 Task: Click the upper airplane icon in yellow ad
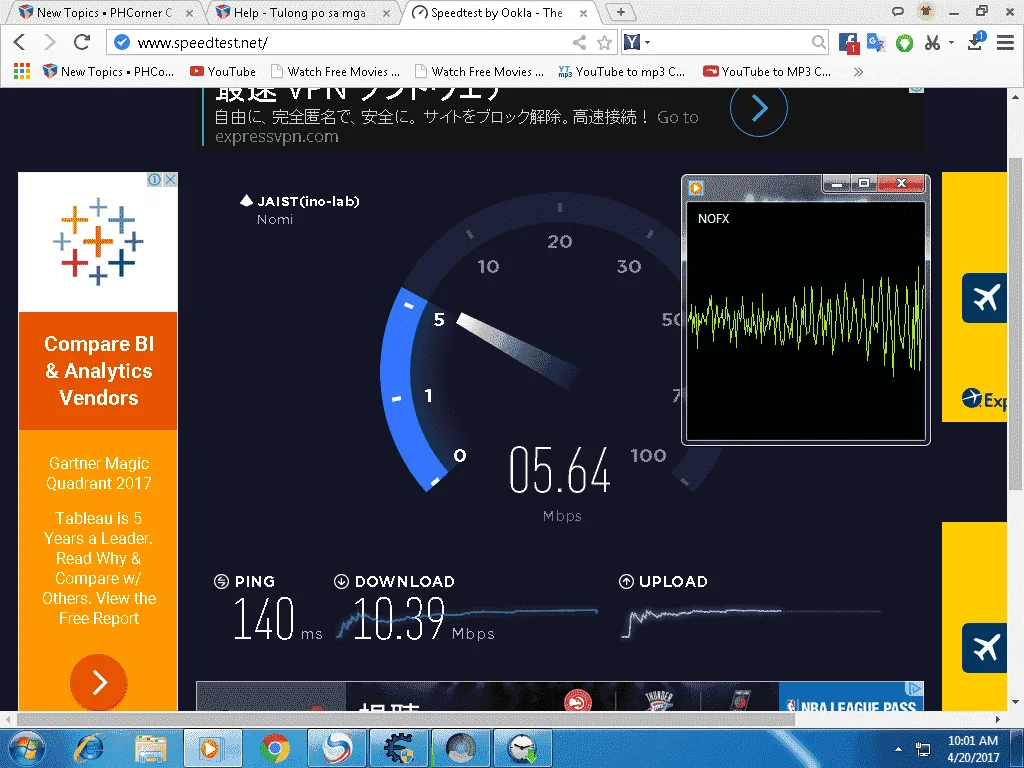985,298
